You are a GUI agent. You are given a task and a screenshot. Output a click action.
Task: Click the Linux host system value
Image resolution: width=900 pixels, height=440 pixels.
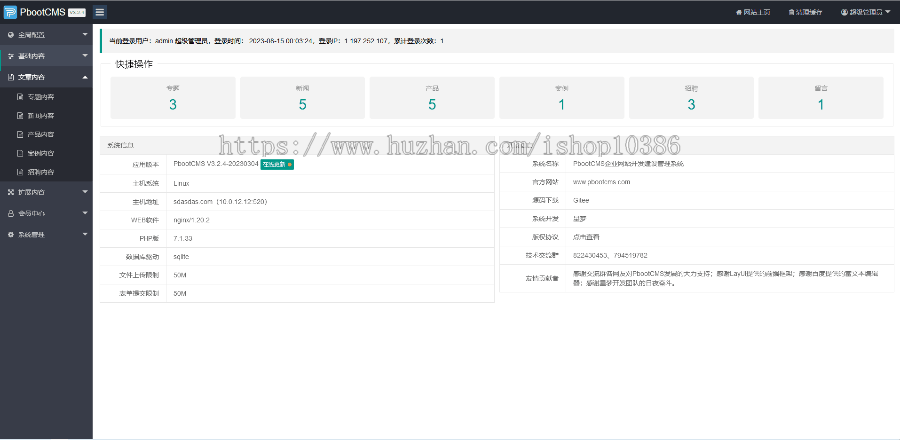[x=181, y=184]
